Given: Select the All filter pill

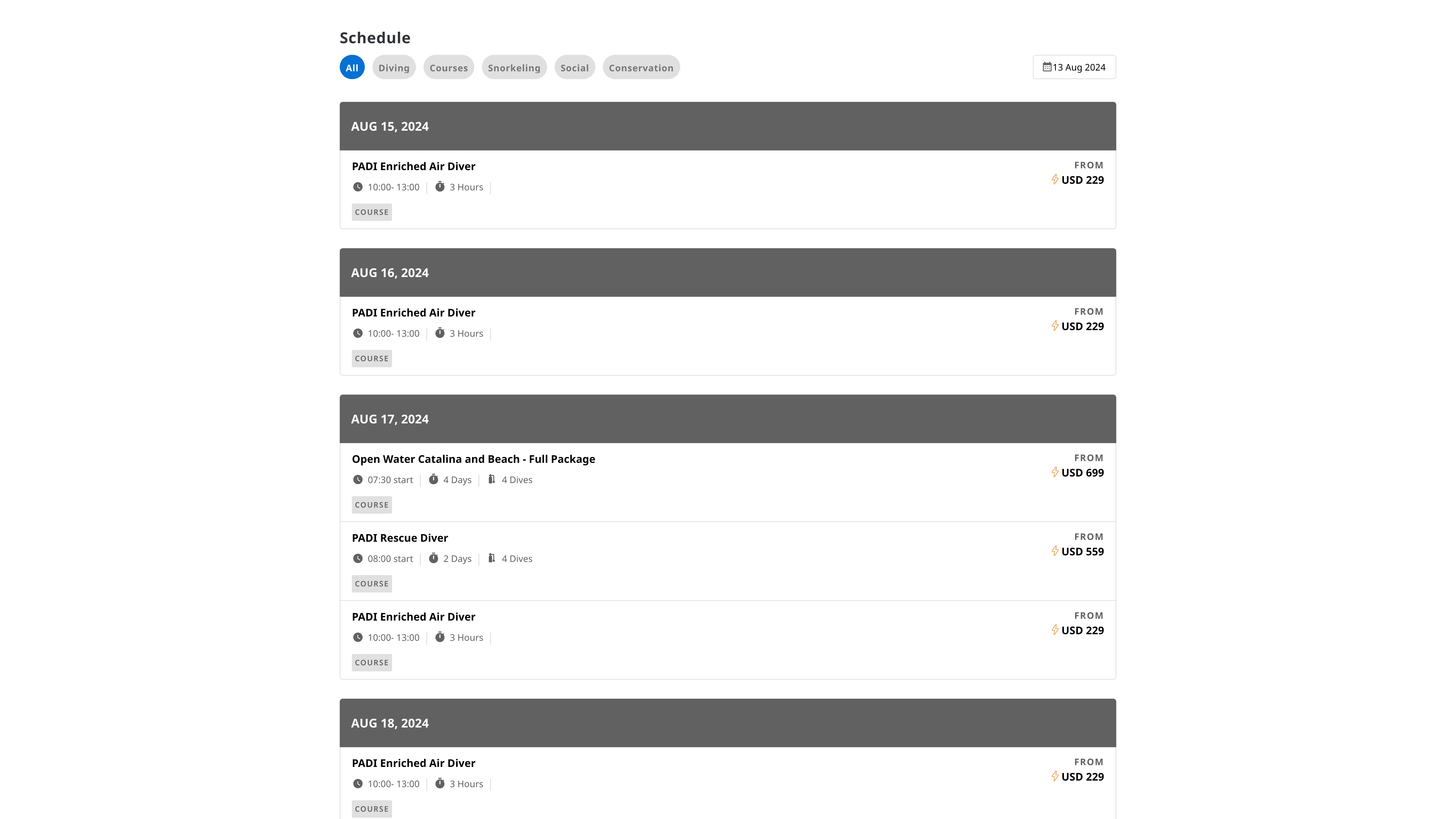Looking at the screenshot, I should pyautogui.click(x=352, y=68).
